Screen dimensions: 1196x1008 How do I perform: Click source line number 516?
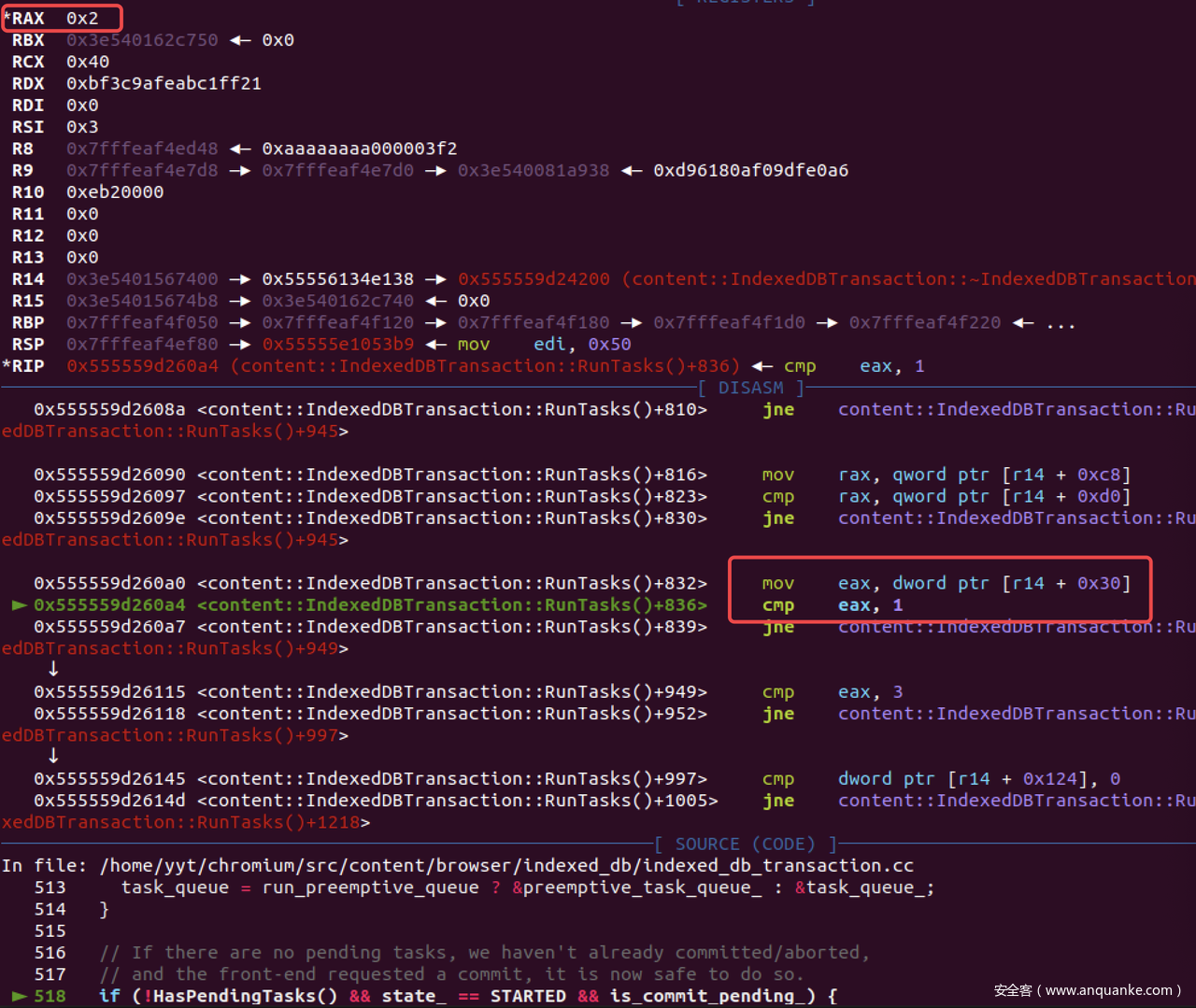click(50, 953)
